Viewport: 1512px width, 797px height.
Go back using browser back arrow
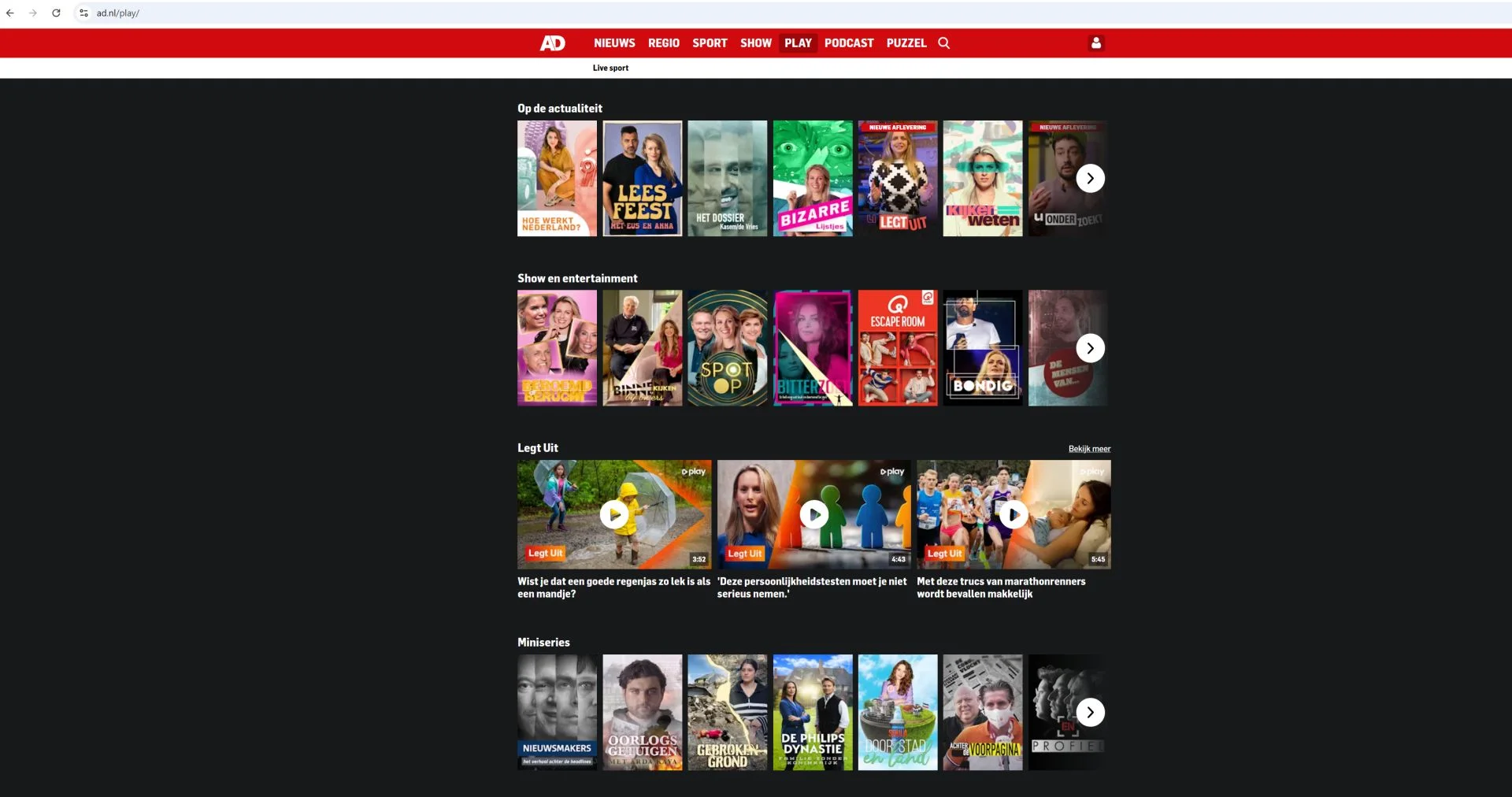coord(10,13)
